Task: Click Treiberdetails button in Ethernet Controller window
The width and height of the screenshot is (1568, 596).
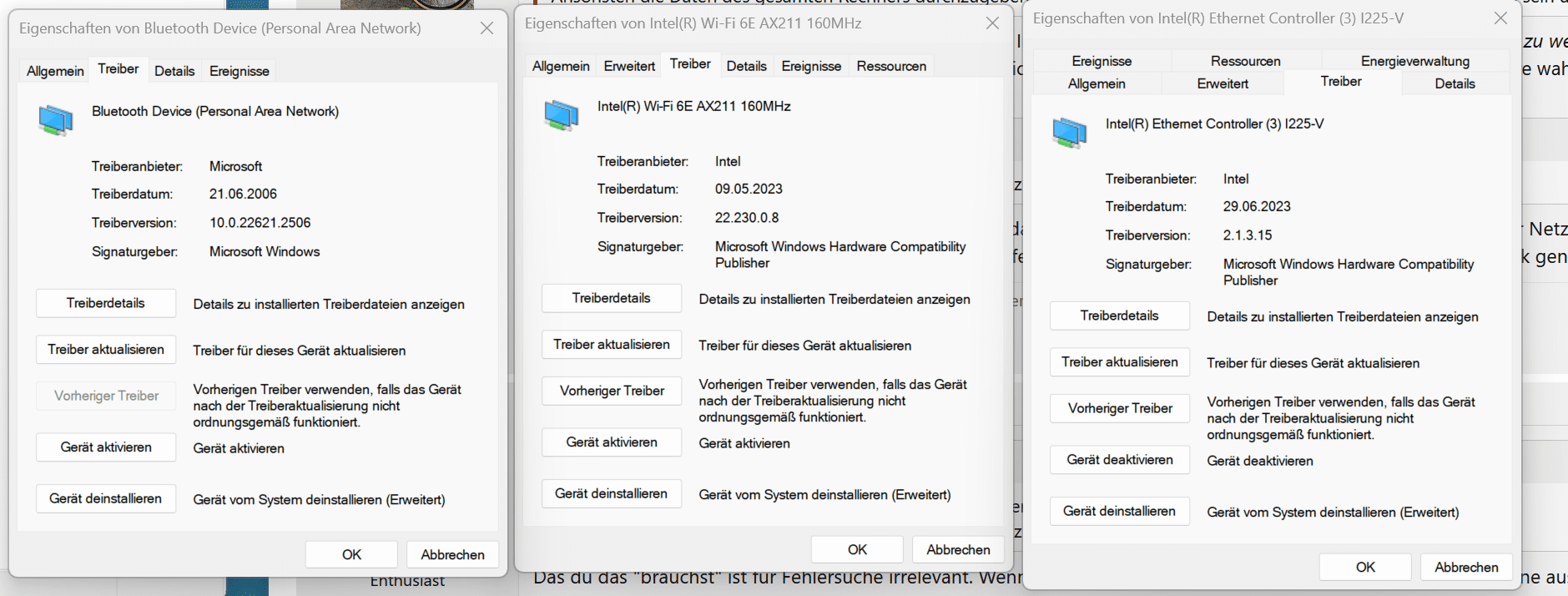Action: click(1120, 316)
